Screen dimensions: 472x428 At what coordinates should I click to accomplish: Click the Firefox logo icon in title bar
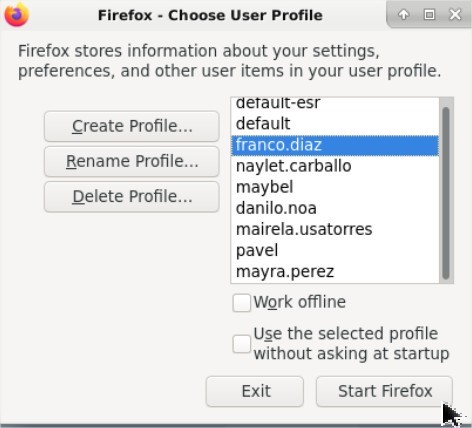click(x=17, y=15)
